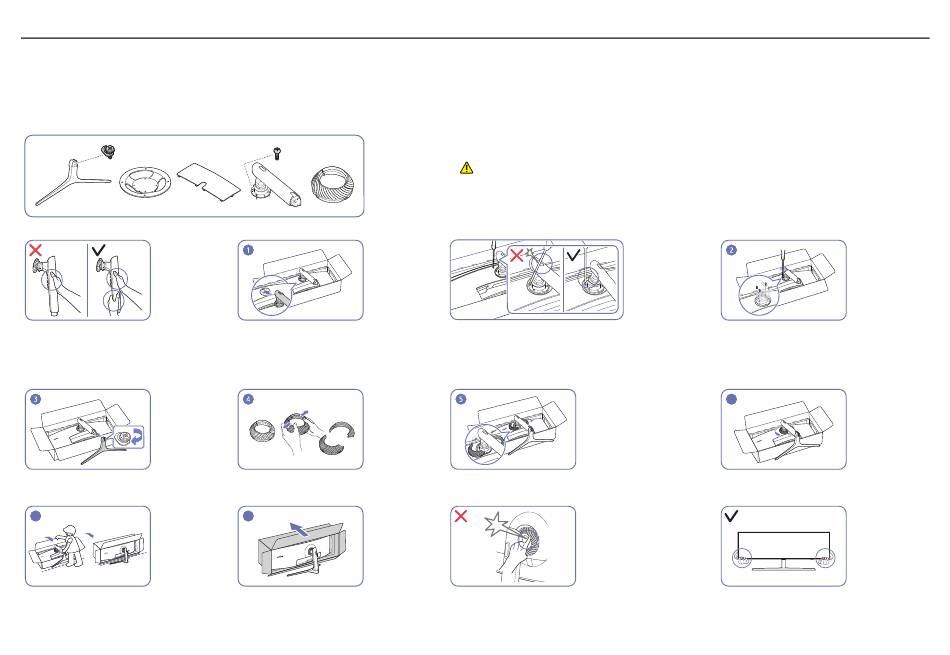Click the step 2 numbered circle
The height and width of the screenshot is (655, 950).
[x=731, y=250]
